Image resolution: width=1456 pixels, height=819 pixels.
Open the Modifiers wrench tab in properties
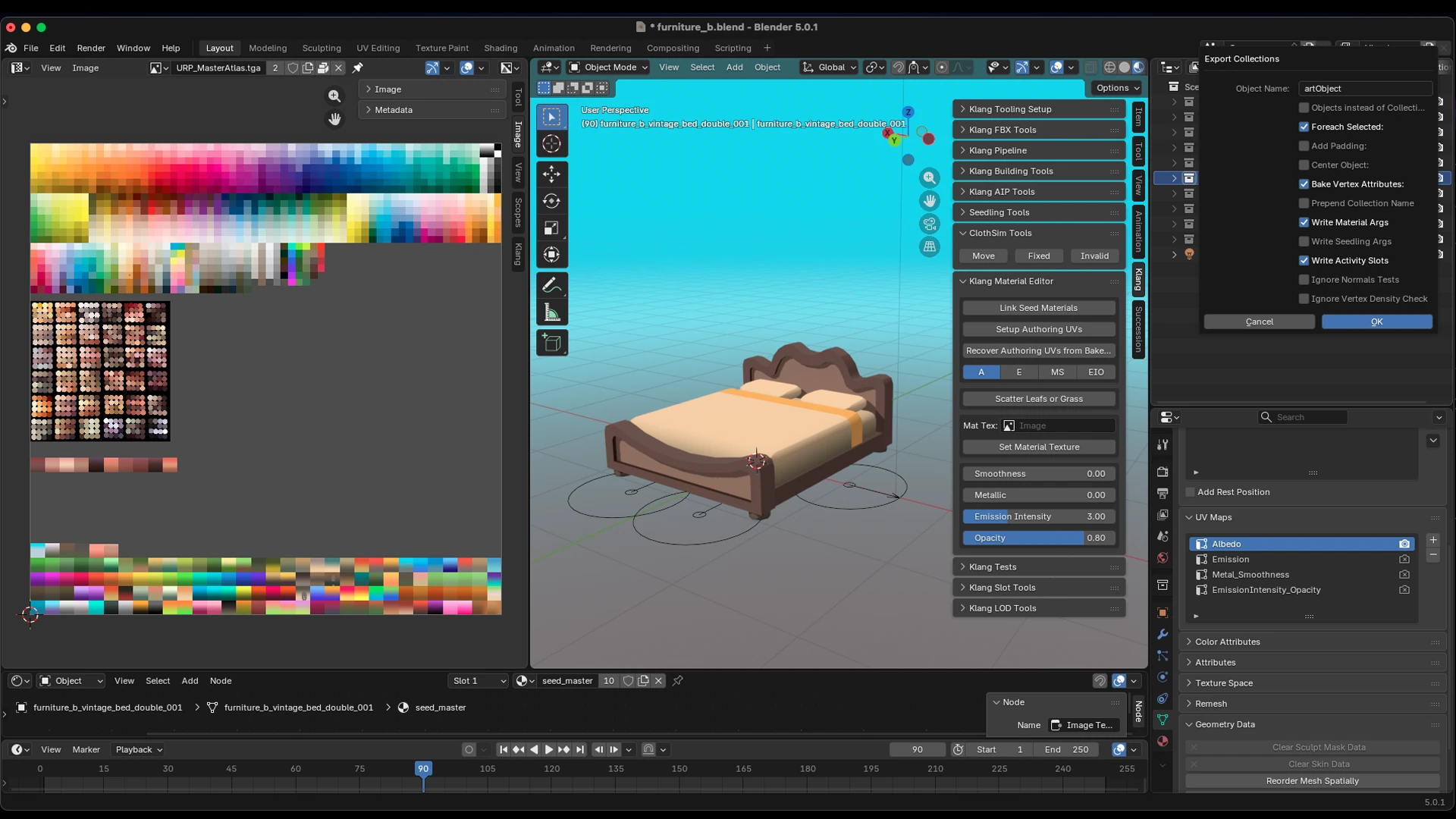pyautogui.click(x=1162, y=634)
